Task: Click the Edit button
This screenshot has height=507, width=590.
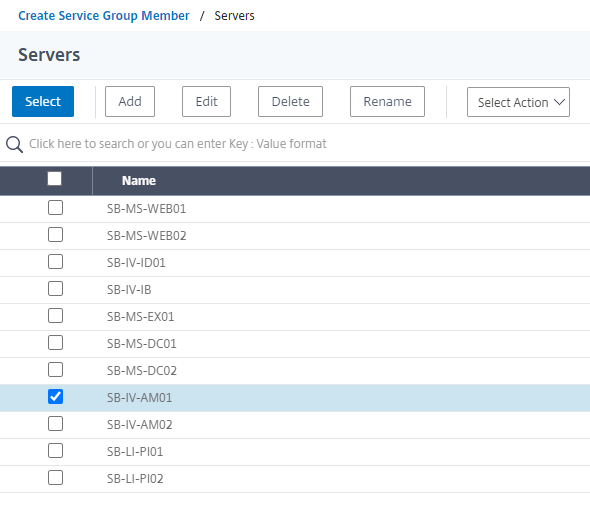Action: click(x=206, y=101)
